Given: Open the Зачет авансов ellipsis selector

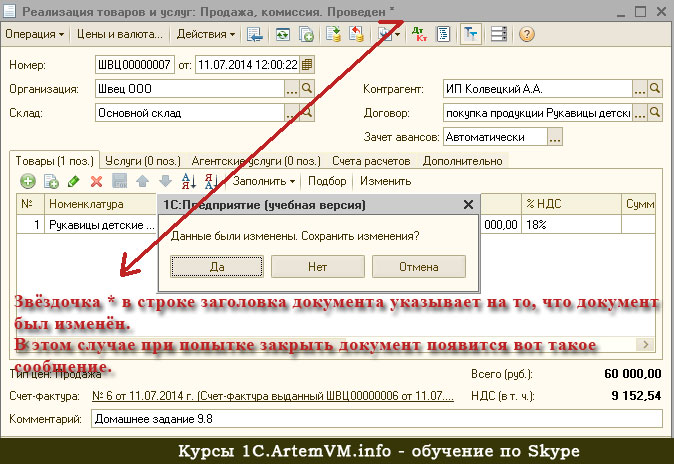Looking at the screenshot, I should point(555,137).
